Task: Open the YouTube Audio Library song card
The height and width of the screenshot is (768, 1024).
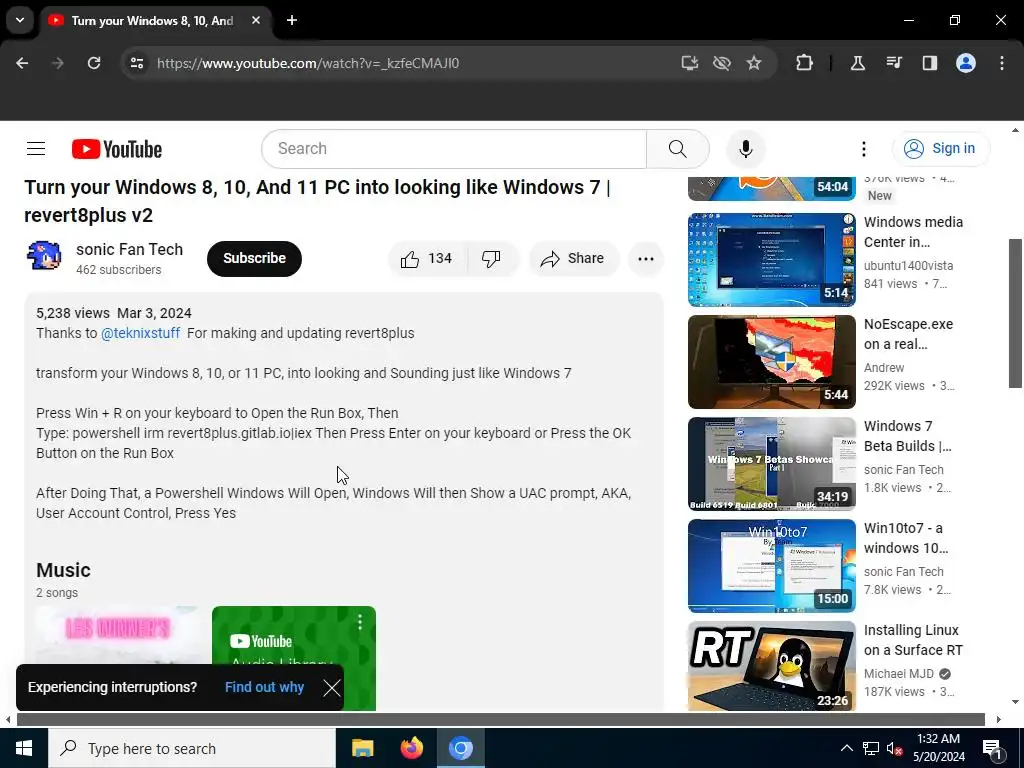Action: [294, 658]
